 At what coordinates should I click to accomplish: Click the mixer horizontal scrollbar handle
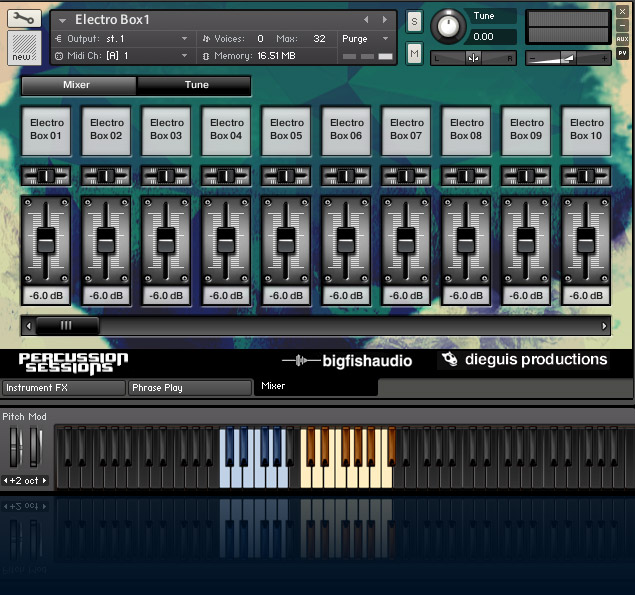(x=67, y=326)
